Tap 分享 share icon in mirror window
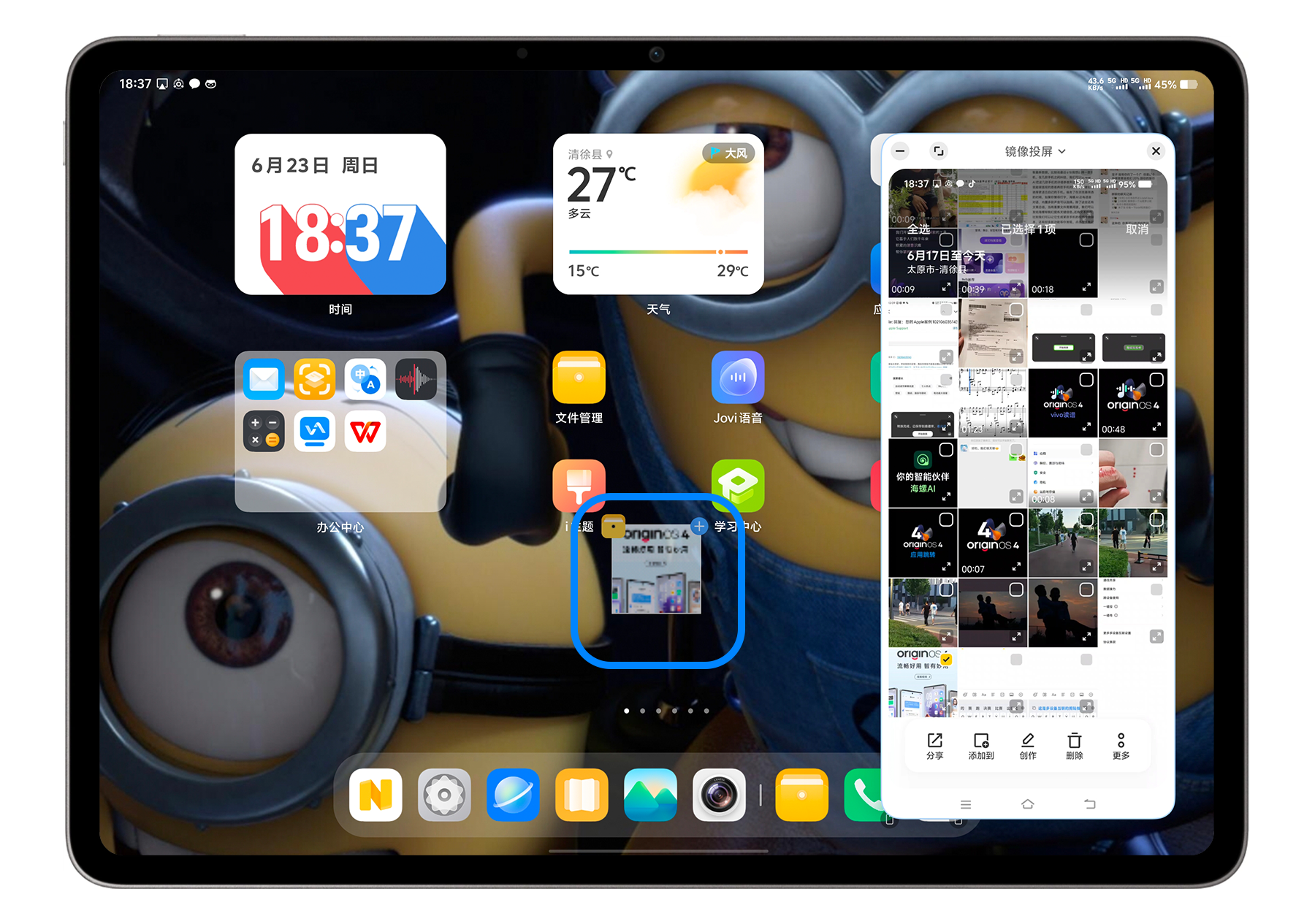Screen dimensions: 1315x924 tap(935, 745)
